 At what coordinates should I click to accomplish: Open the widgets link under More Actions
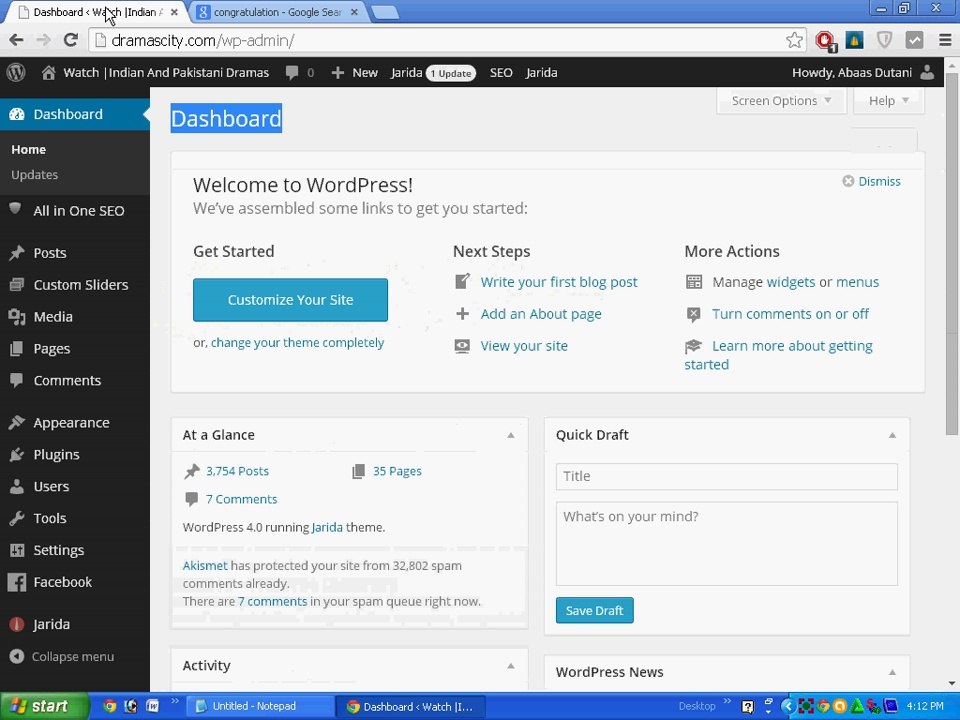790,282
